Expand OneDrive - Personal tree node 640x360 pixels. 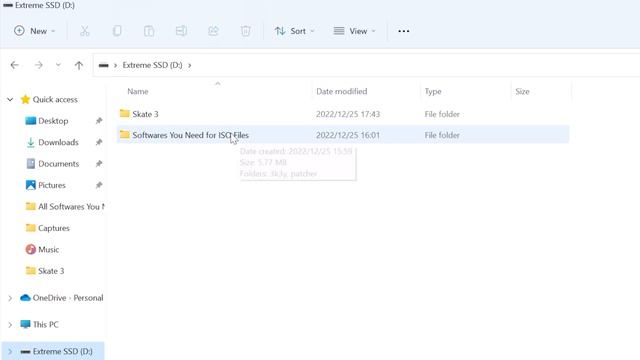[x=10, y=298]
